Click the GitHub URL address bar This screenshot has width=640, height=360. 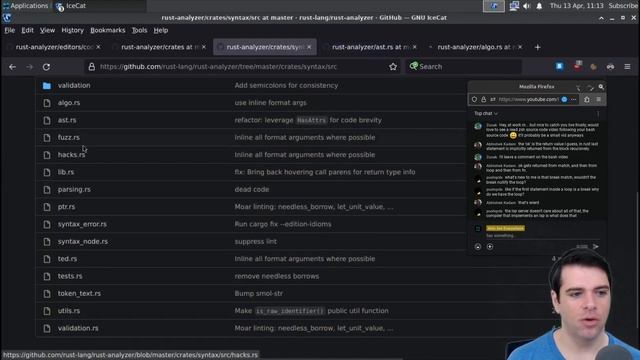(241, 67)
